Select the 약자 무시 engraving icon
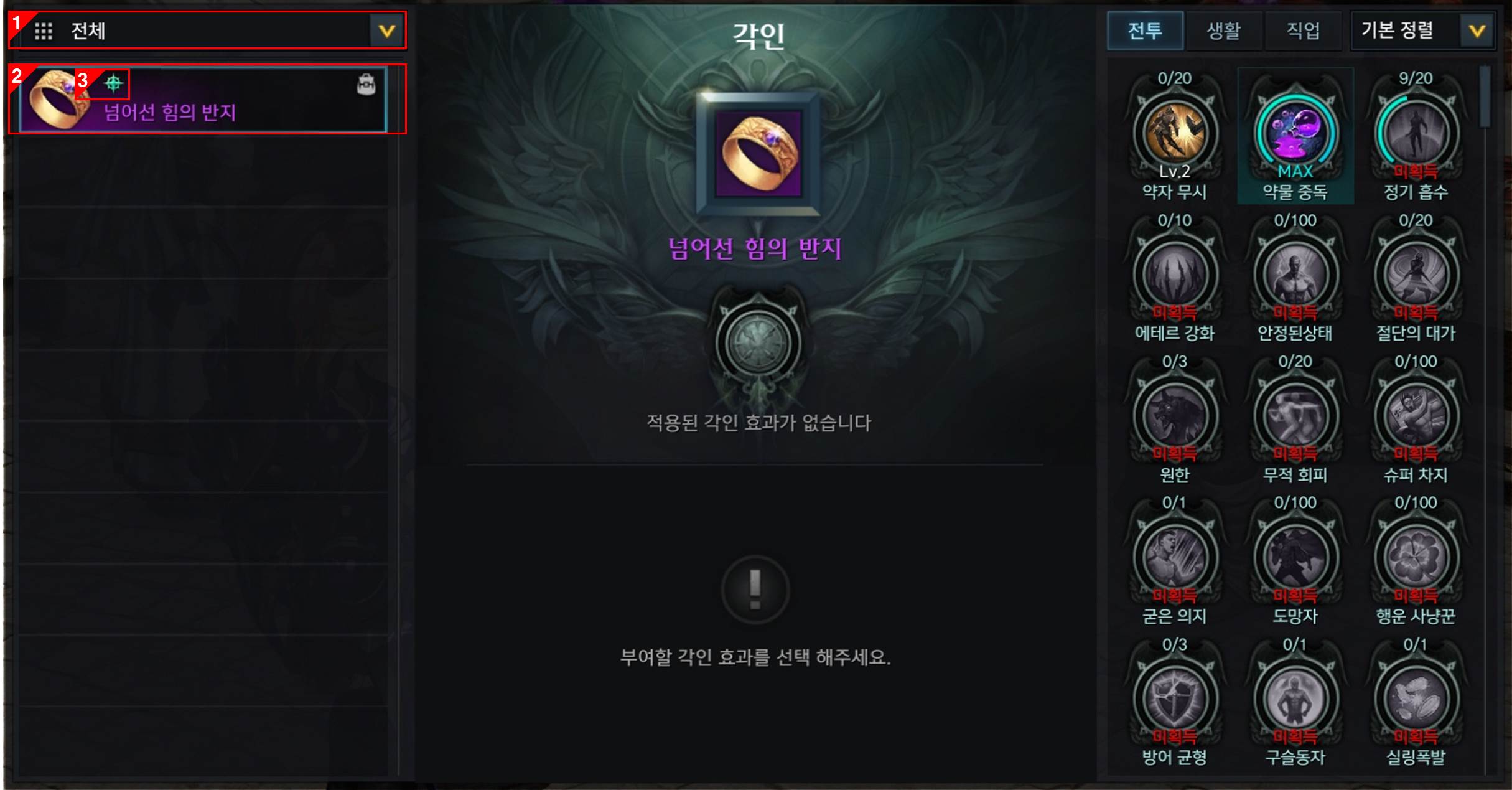This screenshot has height=790, width=1512. pos(1175,132)
